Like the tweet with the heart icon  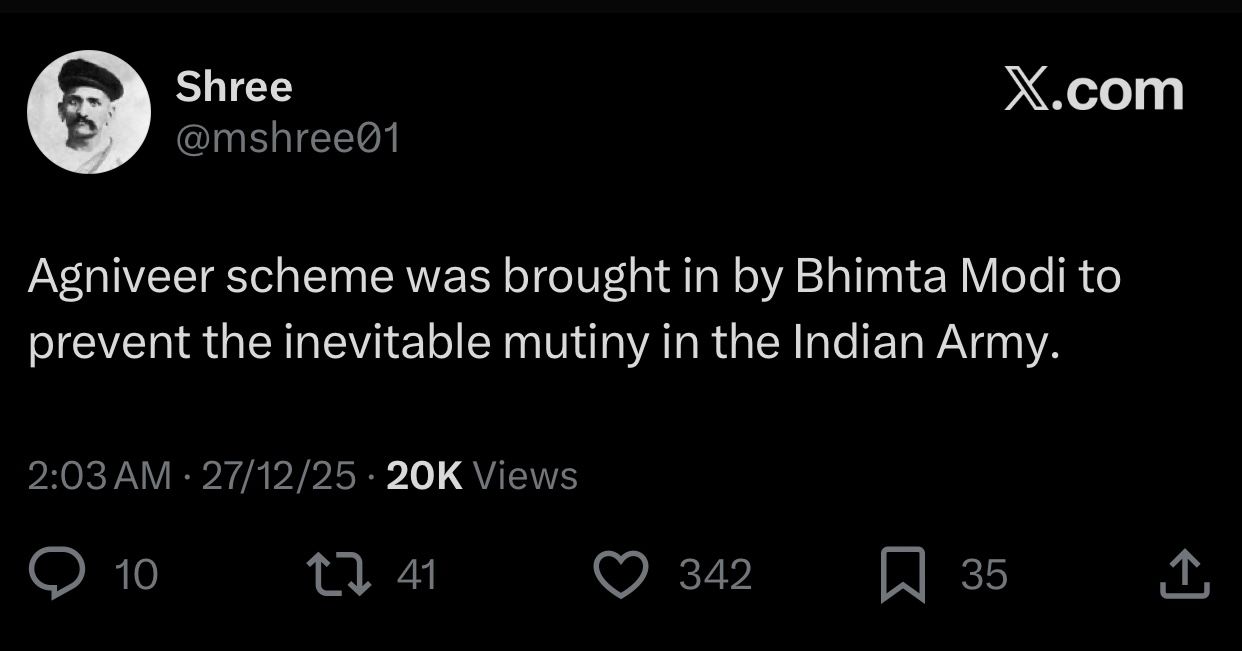coord(622,575)
